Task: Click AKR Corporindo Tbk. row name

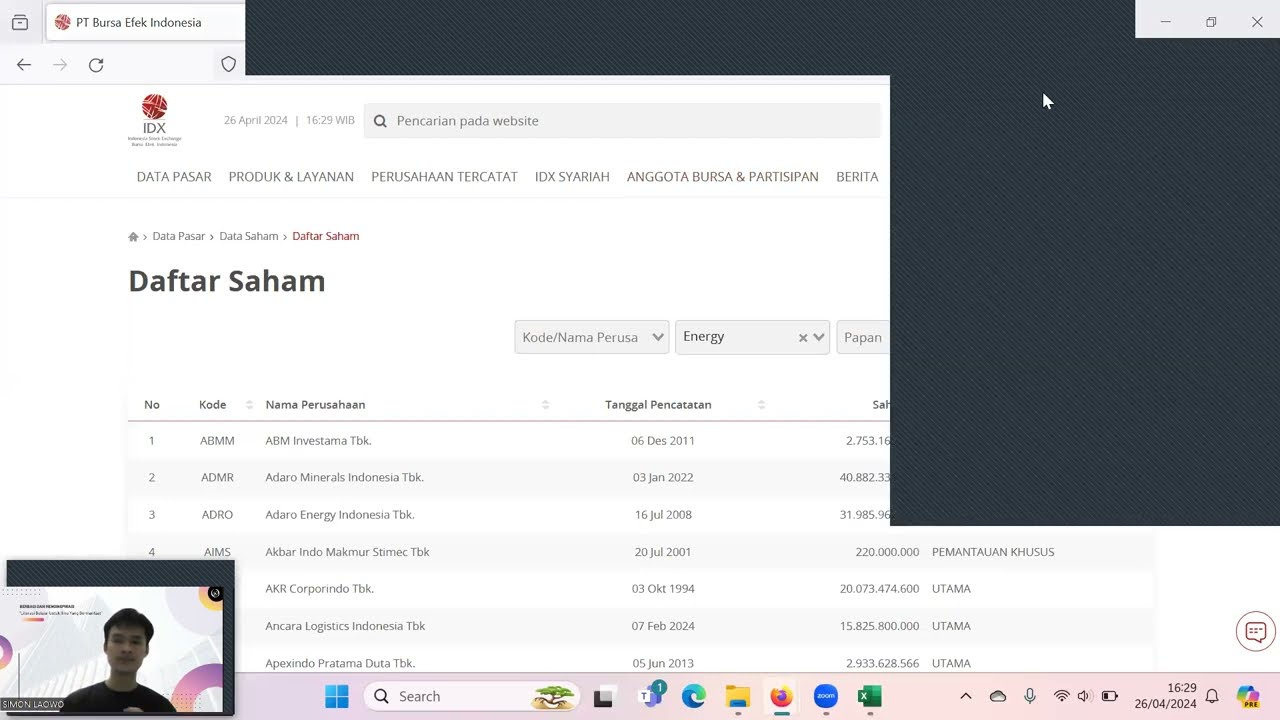Action: pos(319,589)
